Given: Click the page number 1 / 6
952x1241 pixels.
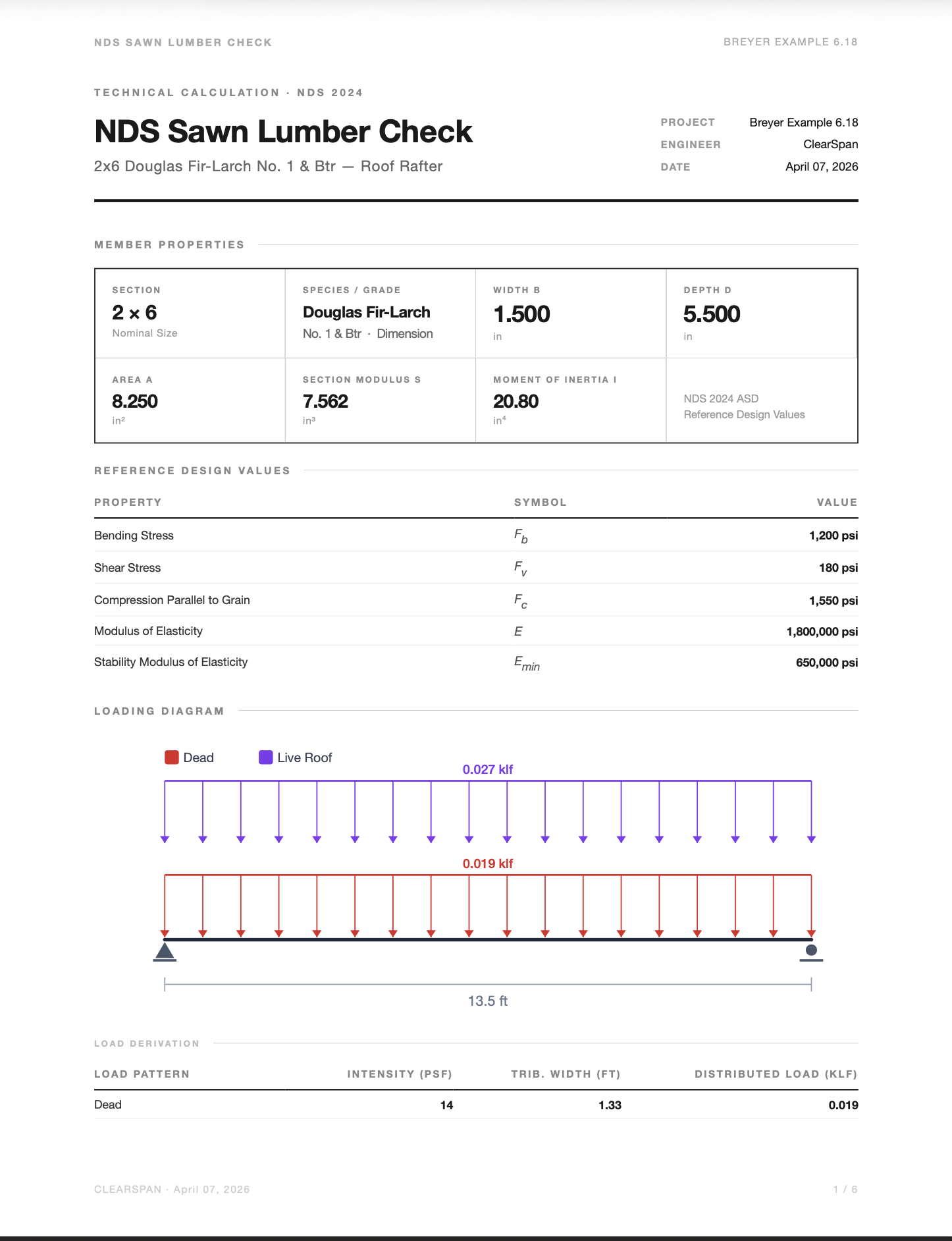Looking at the screenshot, I should (845, 1189).
